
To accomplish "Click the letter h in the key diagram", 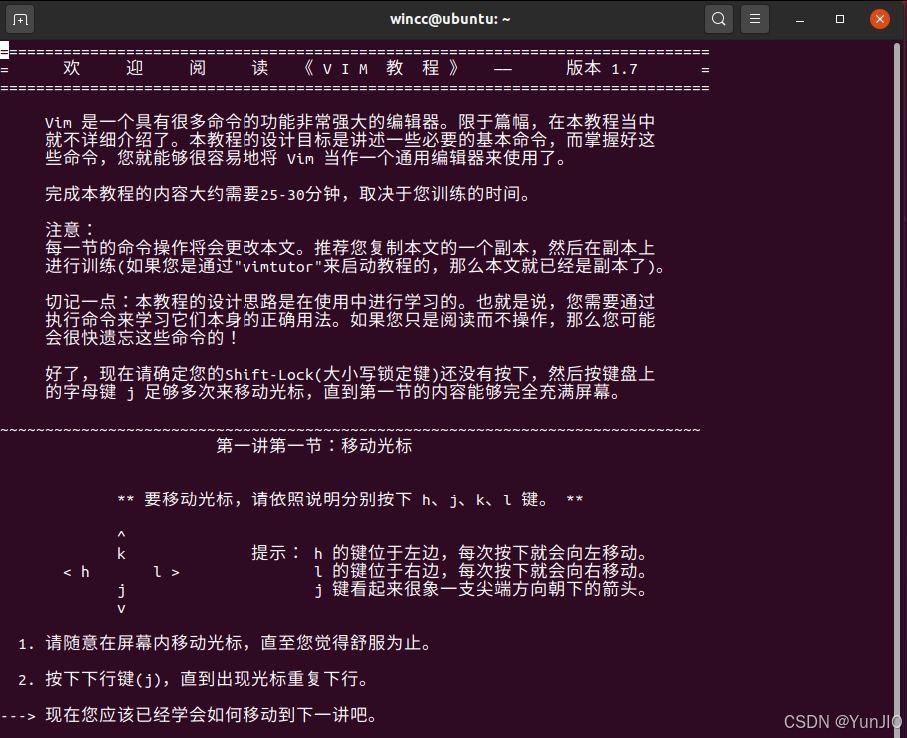I will [86, 571].
